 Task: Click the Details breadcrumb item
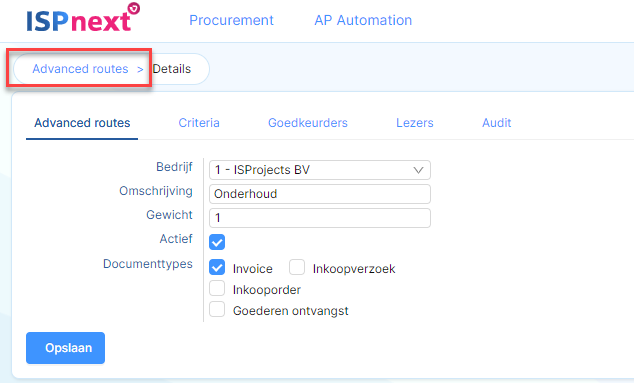171,69
